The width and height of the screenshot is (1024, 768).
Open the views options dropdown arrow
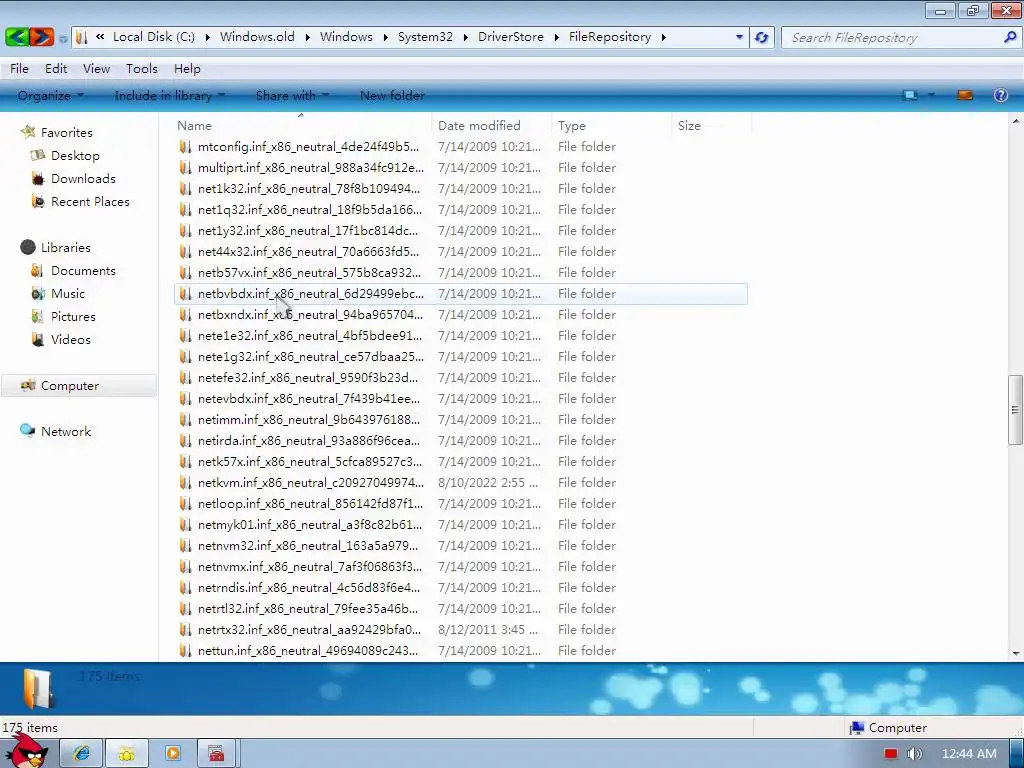point(931,95)
